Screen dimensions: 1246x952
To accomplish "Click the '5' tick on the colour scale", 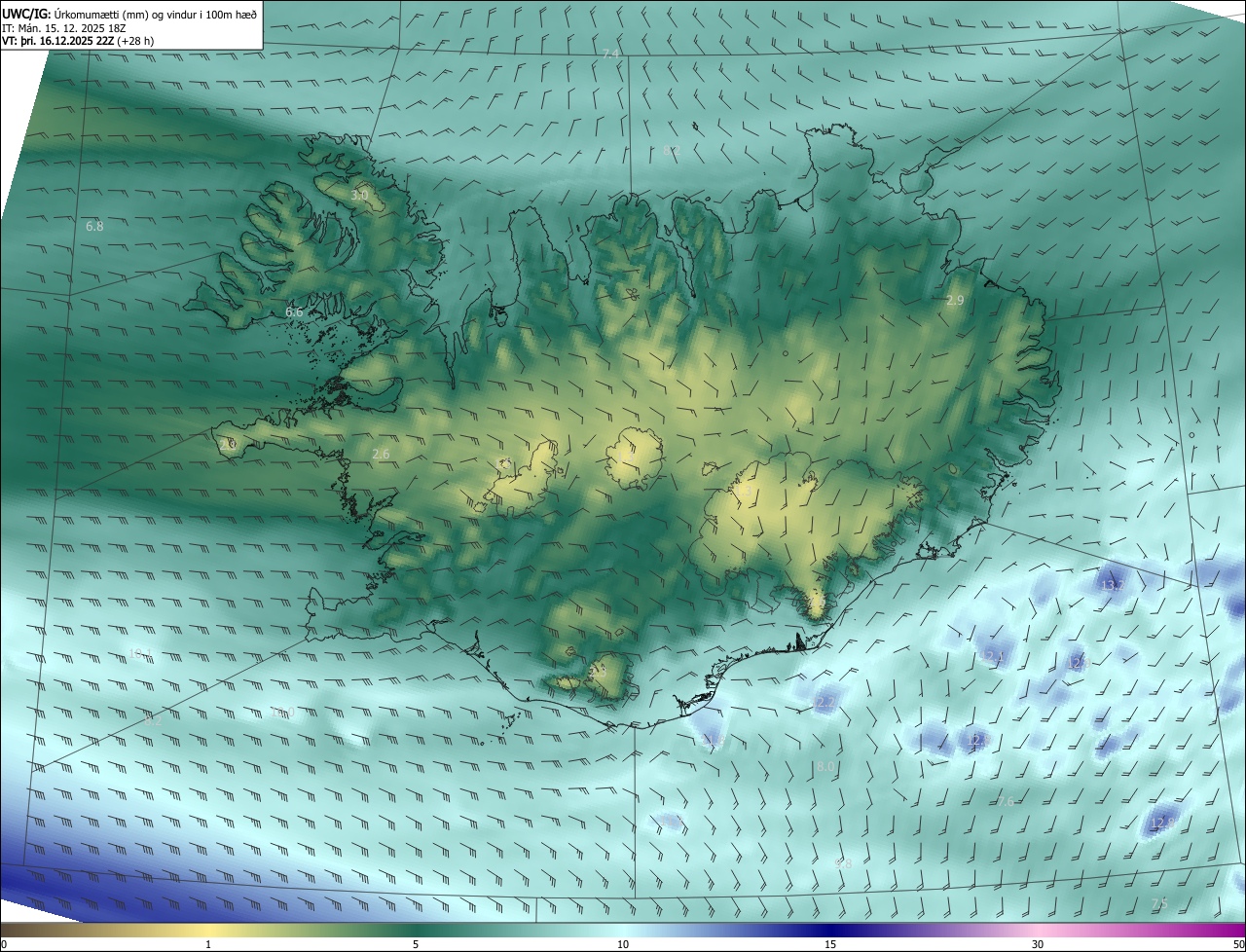I will pyautogui.click(x=416, y=944).
